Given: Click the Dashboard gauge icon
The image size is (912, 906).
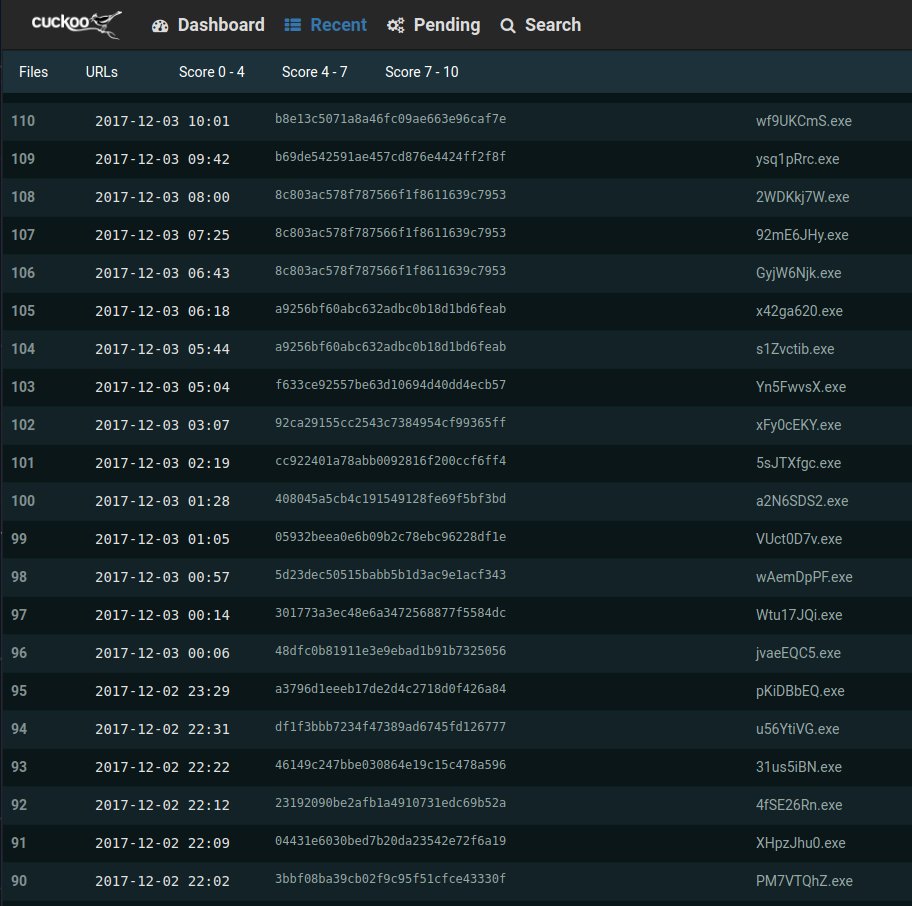Looking at the screenshot, I should (x=160, y=26).
